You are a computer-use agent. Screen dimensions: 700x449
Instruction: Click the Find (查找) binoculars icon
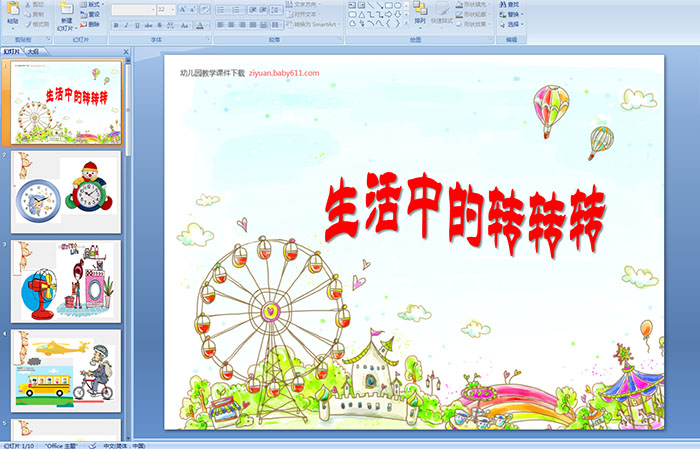503,4
